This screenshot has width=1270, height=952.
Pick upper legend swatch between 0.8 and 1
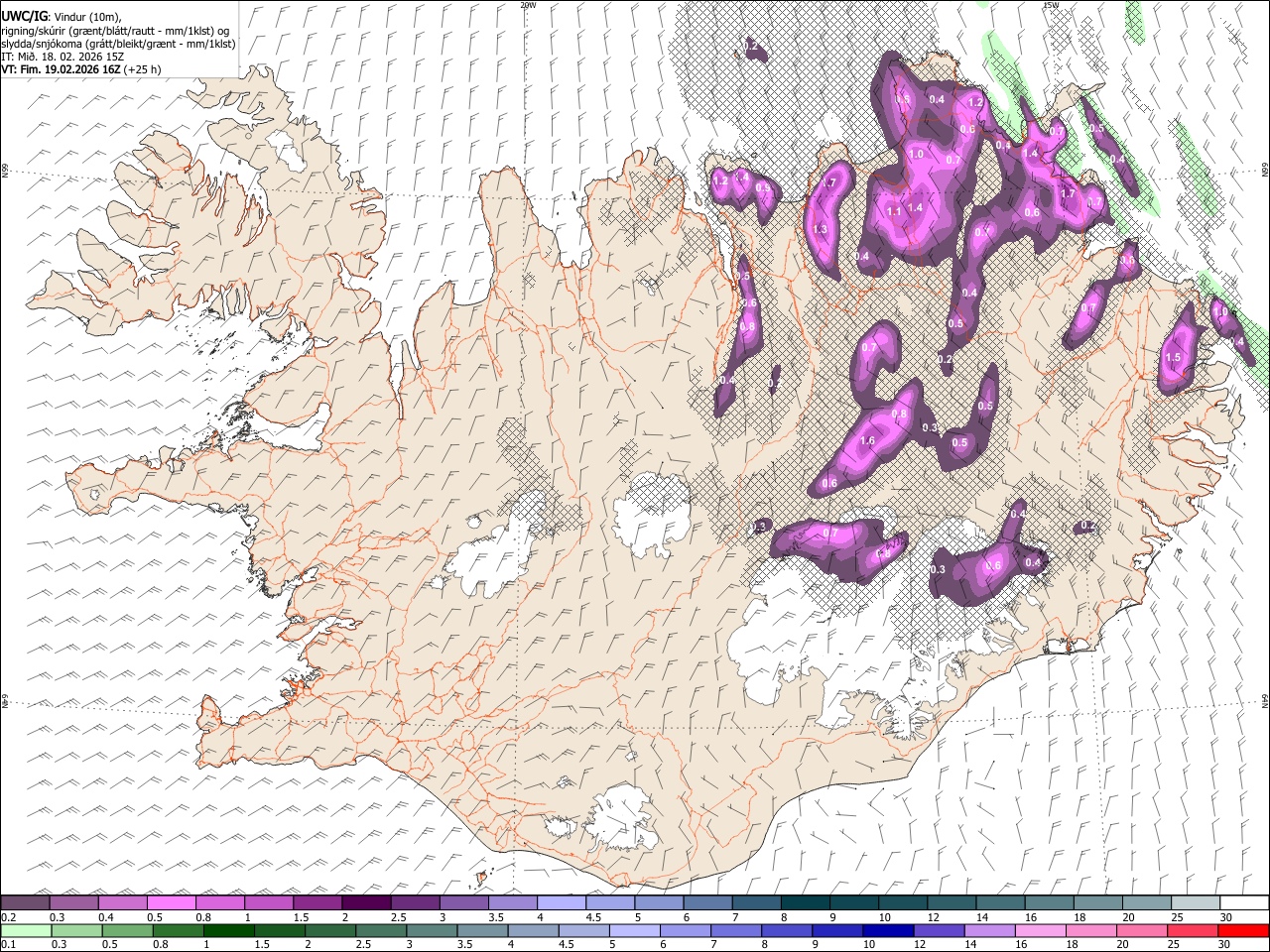point(220,902)
